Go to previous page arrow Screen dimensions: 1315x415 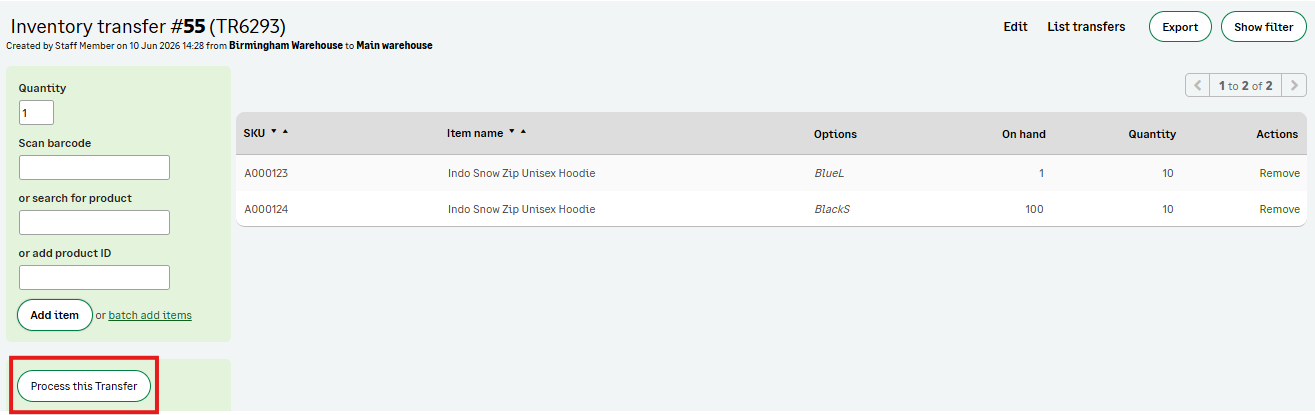click(1197, 86)
